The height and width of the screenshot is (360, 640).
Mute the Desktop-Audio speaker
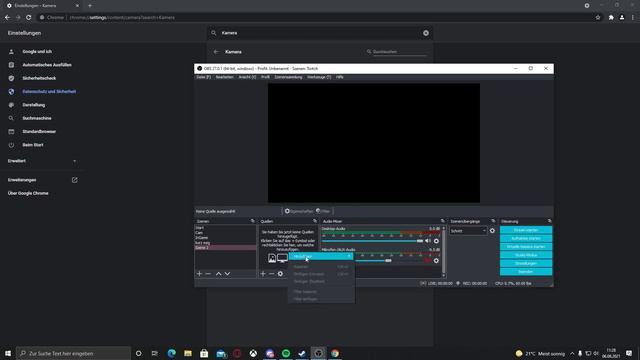click(427, 241)
